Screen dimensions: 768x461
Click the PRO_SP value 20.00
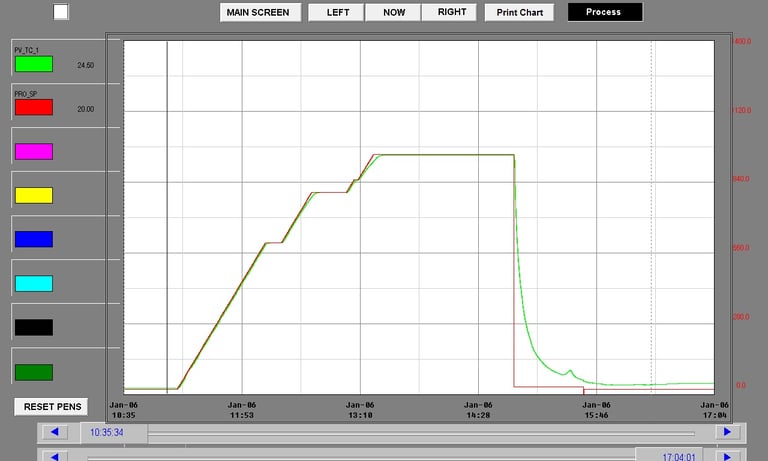click(86, 109)
